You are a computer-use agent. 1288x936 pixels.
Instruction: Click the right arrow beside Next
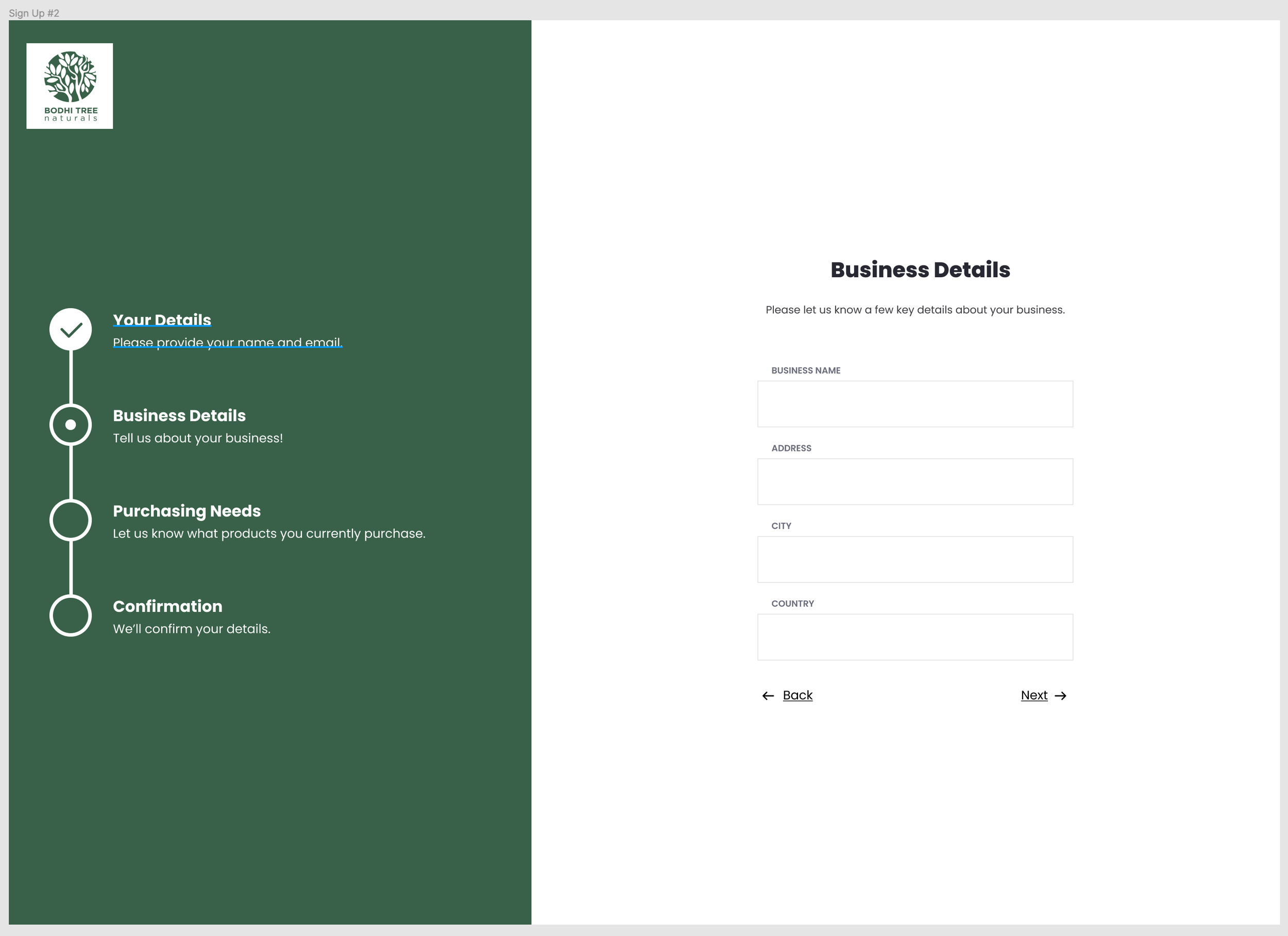pyautogui.click(x=1060, y=696)
